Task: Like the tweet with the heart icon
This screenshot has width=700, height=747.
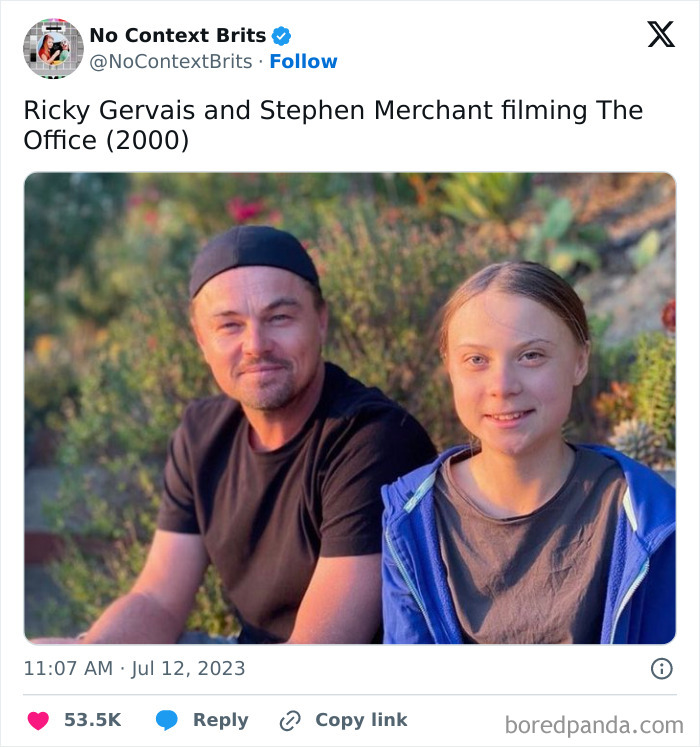Action: click(x=38, y=720)
